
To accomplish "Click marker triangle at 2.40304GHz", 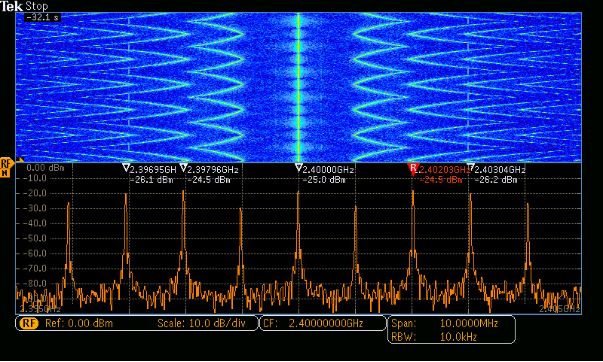I will pyautogui.click(x=470, y=167).
